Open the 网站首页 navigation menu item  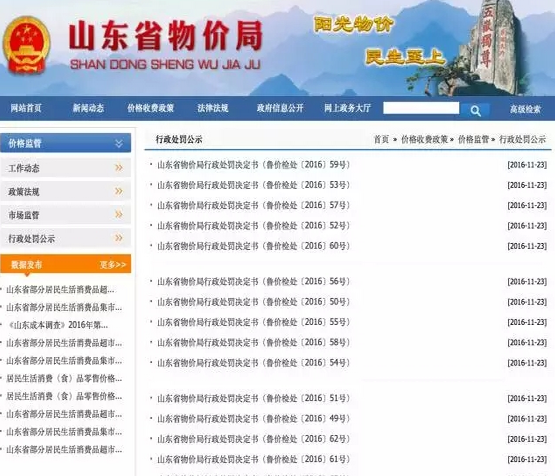coord(26,108)
